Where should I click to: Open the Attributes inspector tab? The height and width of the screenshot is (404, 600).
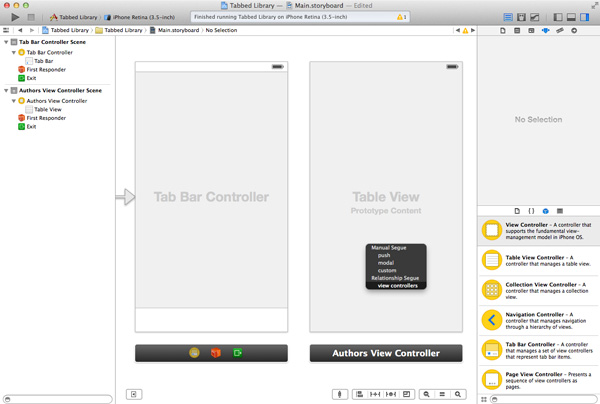coord(545,31)
